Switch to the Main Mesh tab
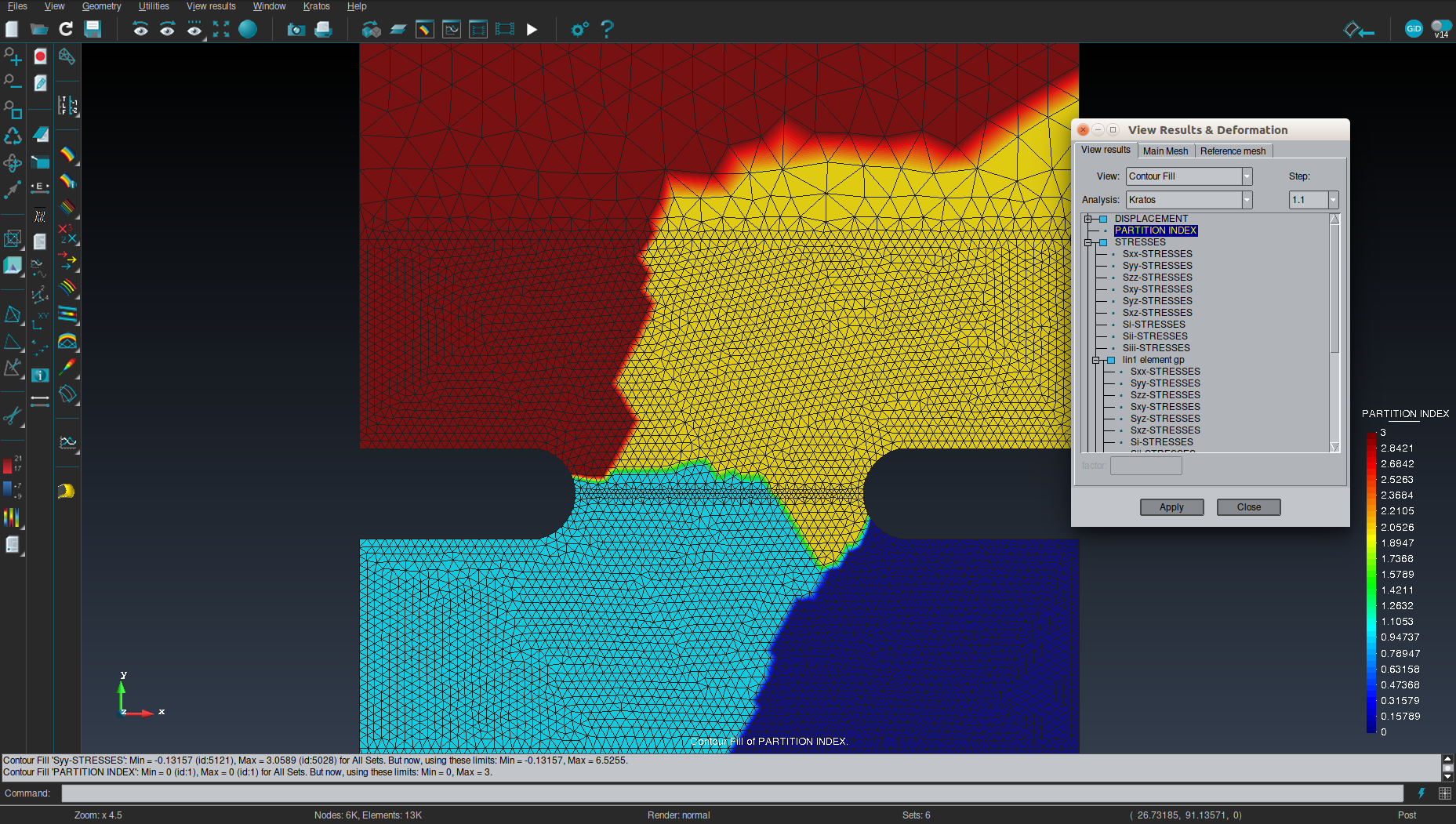Image resolution: width=1456 pixels, height=824 pixels. (1165, 151)
